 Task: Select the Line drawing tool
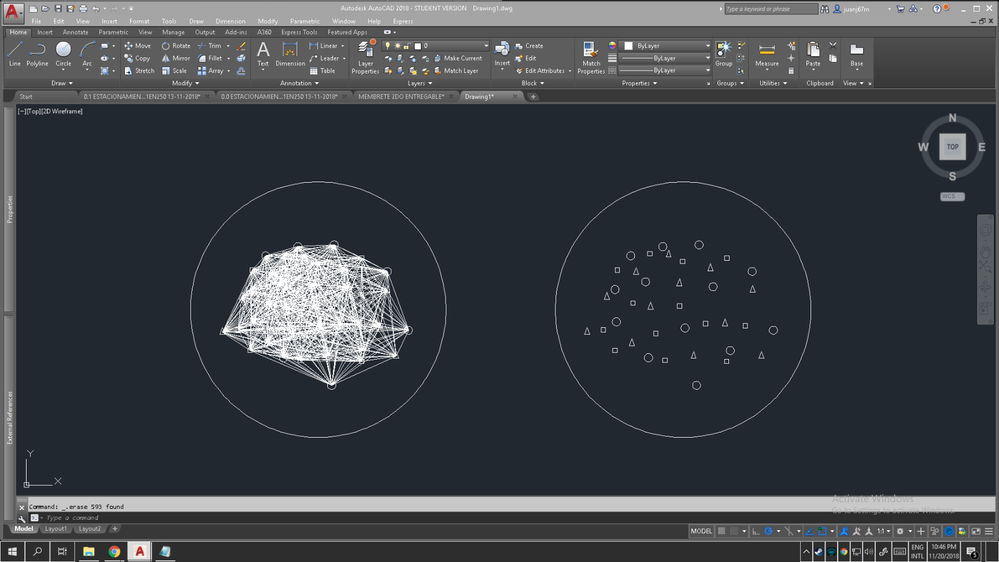click(15, 53)
